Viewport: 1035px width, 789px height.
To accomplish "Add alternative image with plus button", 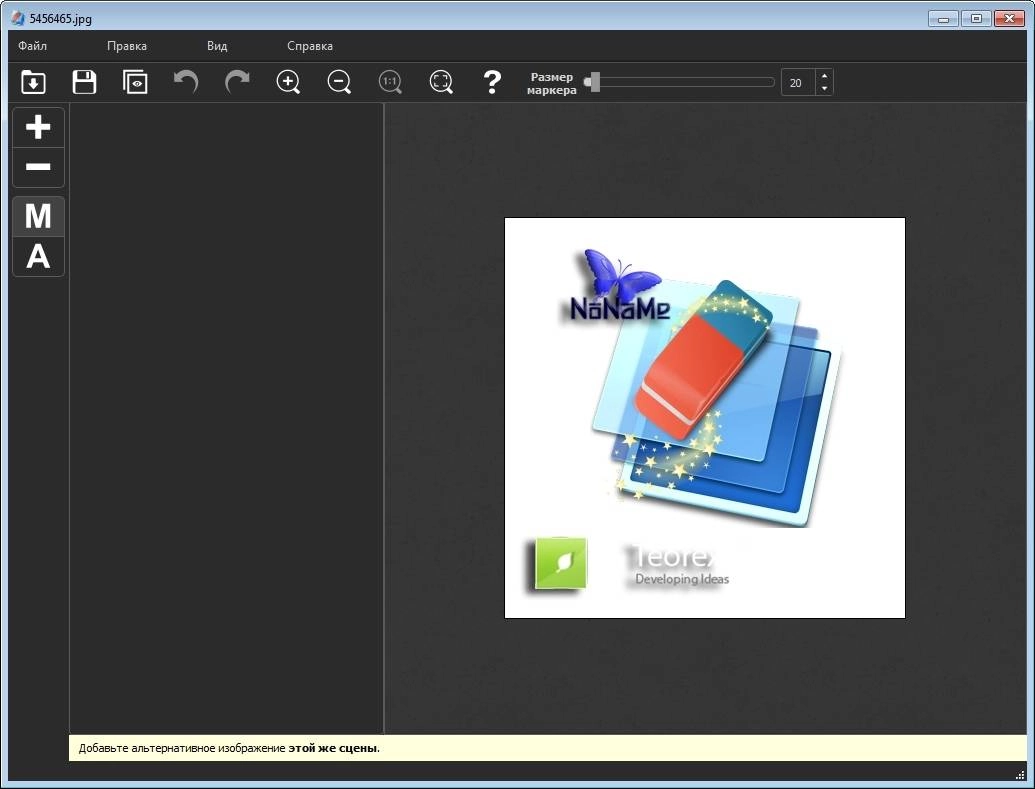I will pyautogui.click(x=38, y=127).
